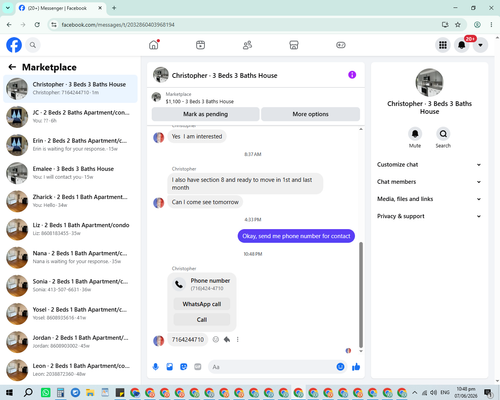
Task: Open more options dots beside 7164244710 message
Action: (x=238, y=340)
